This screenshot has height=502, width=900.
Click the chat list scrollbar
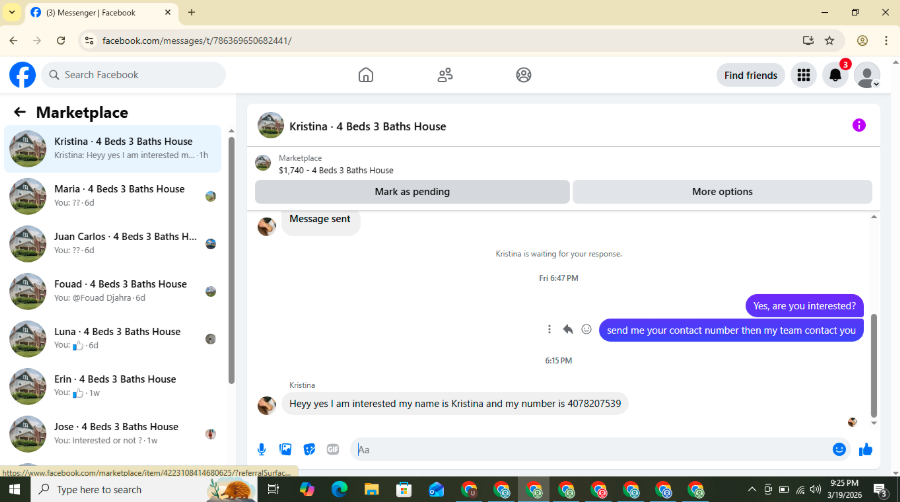231,260
